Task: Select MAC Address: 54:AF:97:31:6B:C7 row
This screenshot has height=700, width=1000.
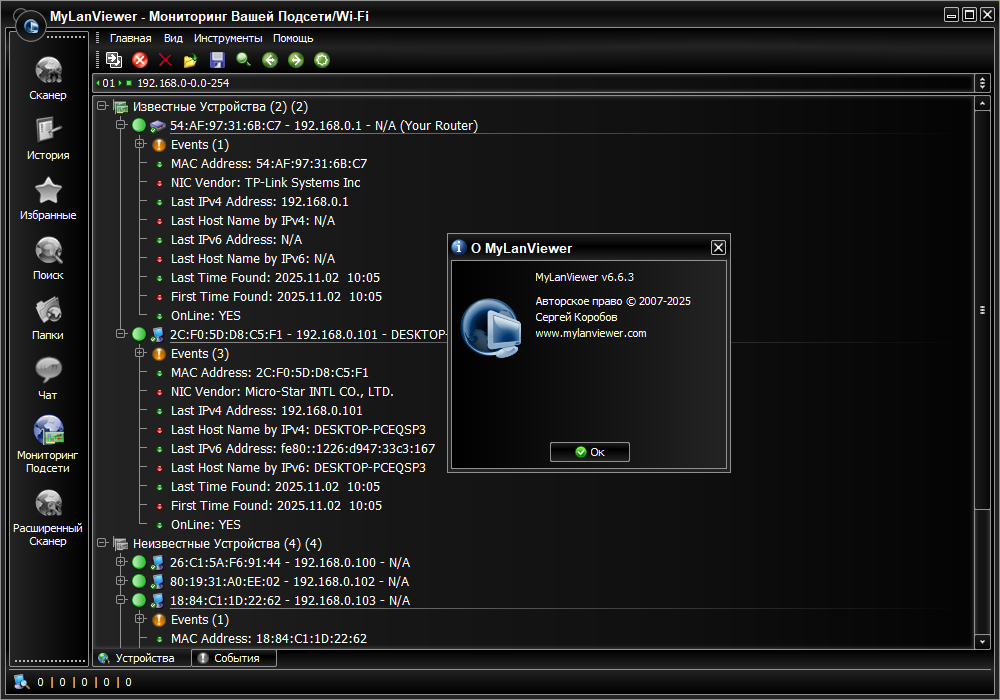Action: [x=268, y=163]
